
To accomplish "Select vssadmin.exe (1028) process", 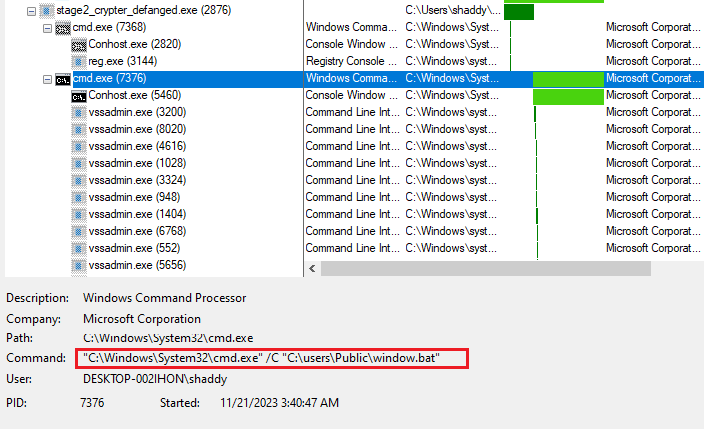I will [x=137, y=163].
